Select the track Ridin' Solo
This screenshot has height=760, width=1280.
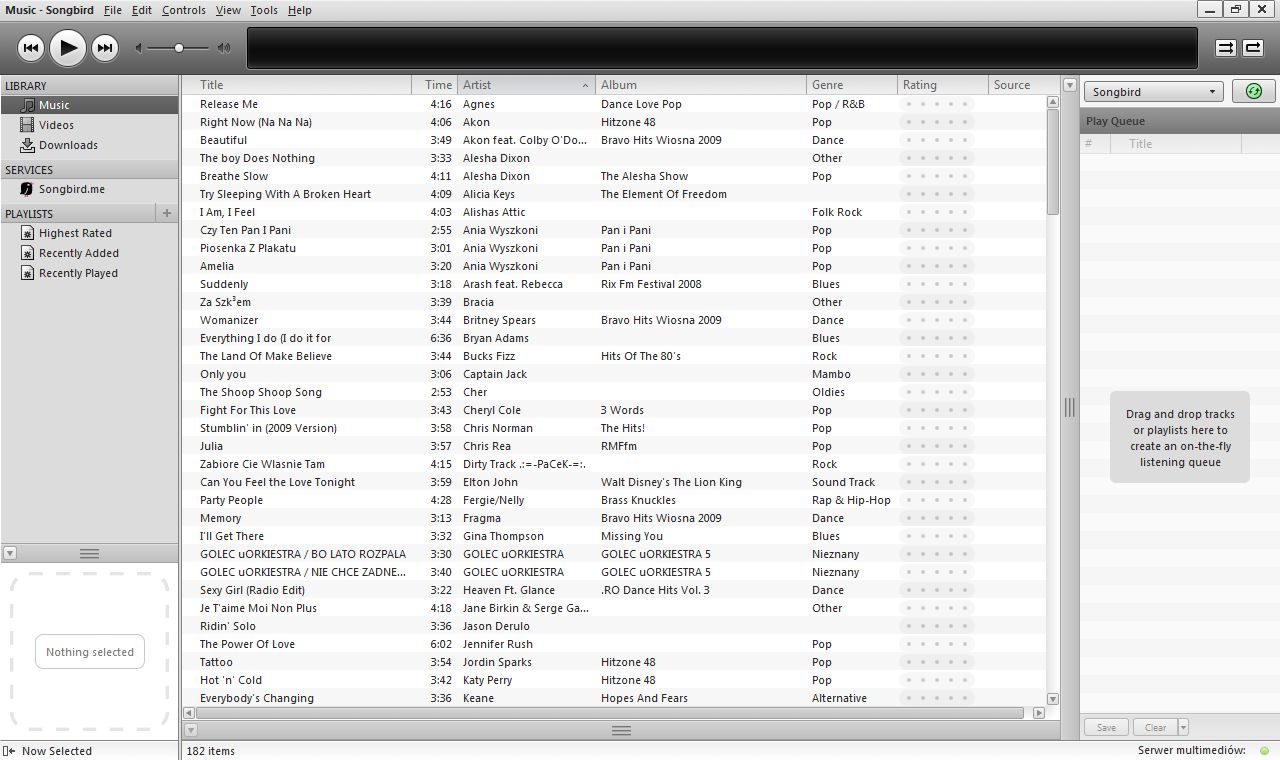pyautogui.click(x=227, y=626)
